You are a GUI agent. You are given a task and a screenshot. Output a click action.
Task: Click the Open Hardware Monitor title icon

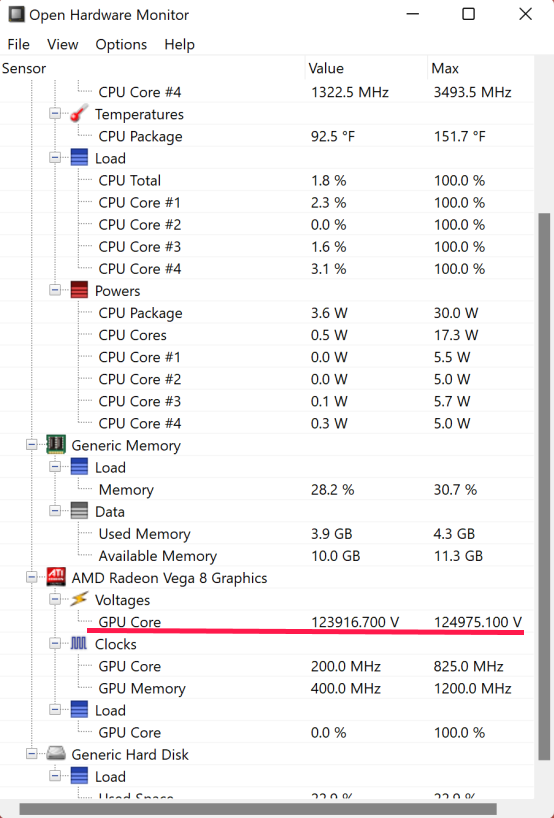pyautogui.click(x=16, y=14)
